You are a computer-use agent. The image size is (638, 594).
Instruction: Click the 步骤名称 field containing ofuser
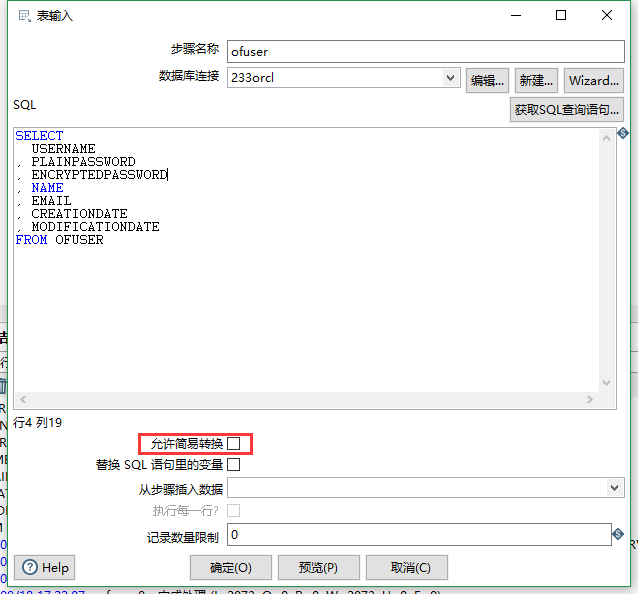(x=426, y=51)
